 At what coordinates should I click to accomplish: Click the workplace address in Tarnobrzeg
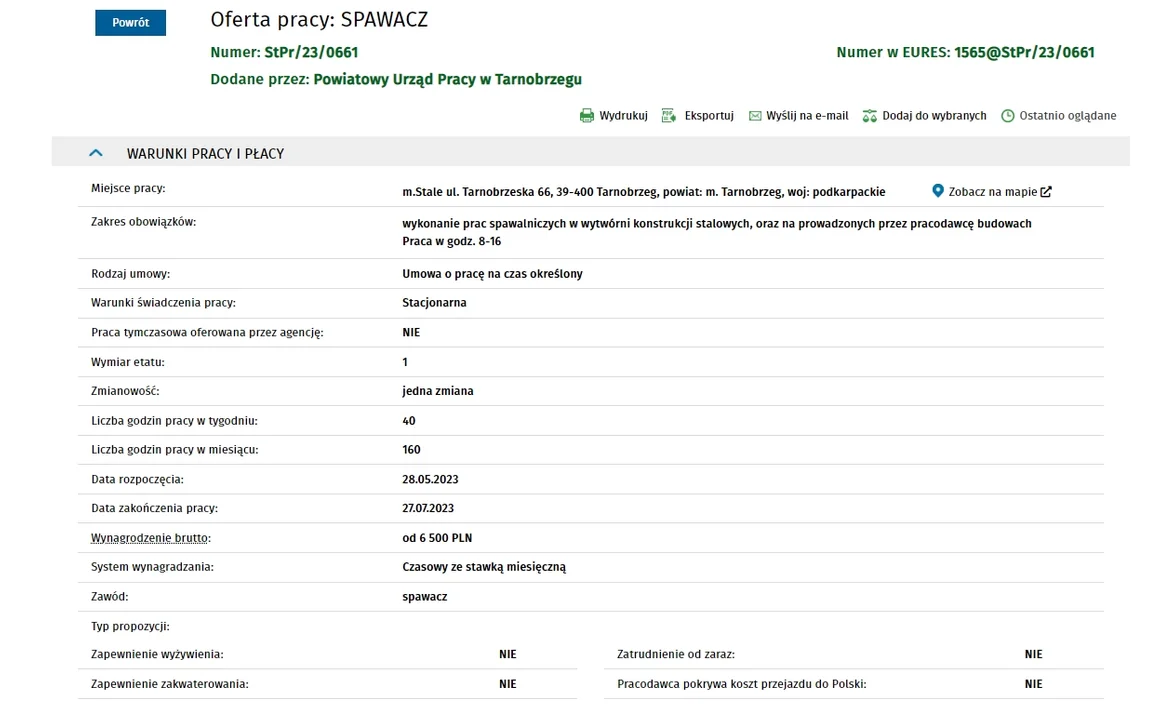[x=644, y=192]
